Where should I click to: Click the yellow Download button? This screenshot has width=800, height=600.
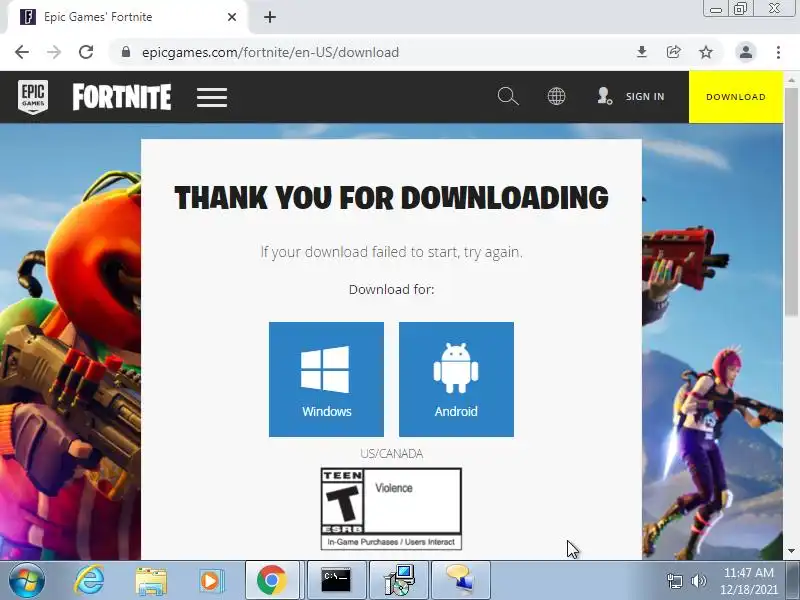click(736, 97)
